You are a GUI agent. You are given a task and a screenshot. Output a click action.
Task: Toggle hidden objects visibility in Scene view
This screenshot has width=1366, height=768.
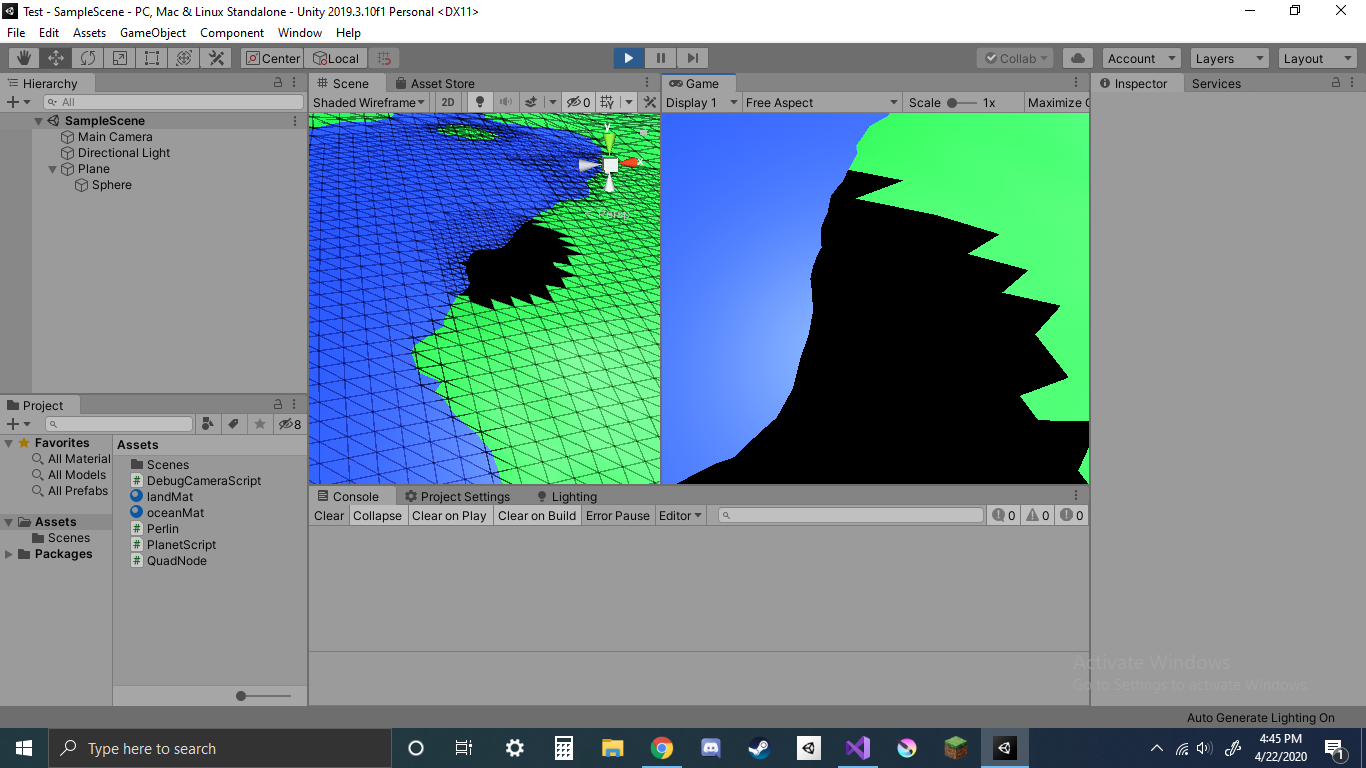tap(578, 102)
